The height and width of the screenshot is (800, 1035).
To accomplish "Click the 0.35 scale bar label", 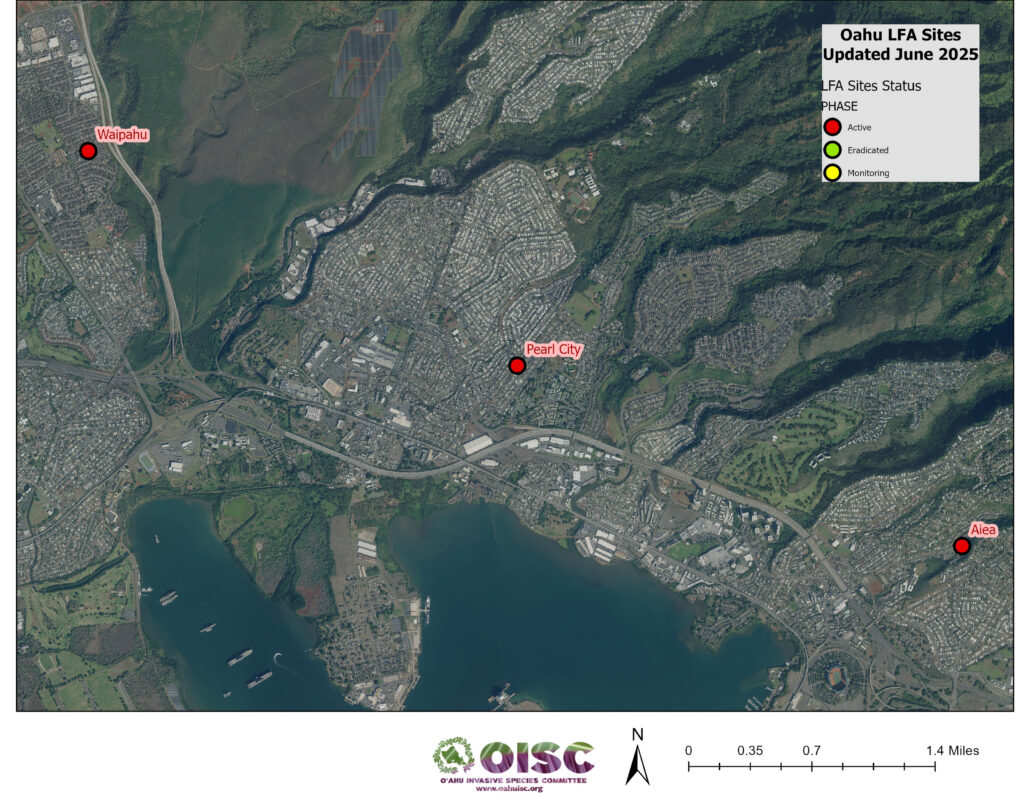I will (750, 750).
